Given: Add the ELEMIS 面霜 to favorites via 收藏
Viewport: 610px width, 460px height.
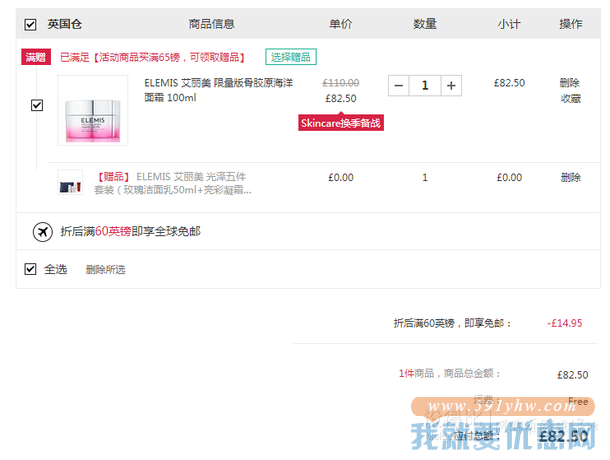Looking at the screenshot, I should (x=570, y=98).
